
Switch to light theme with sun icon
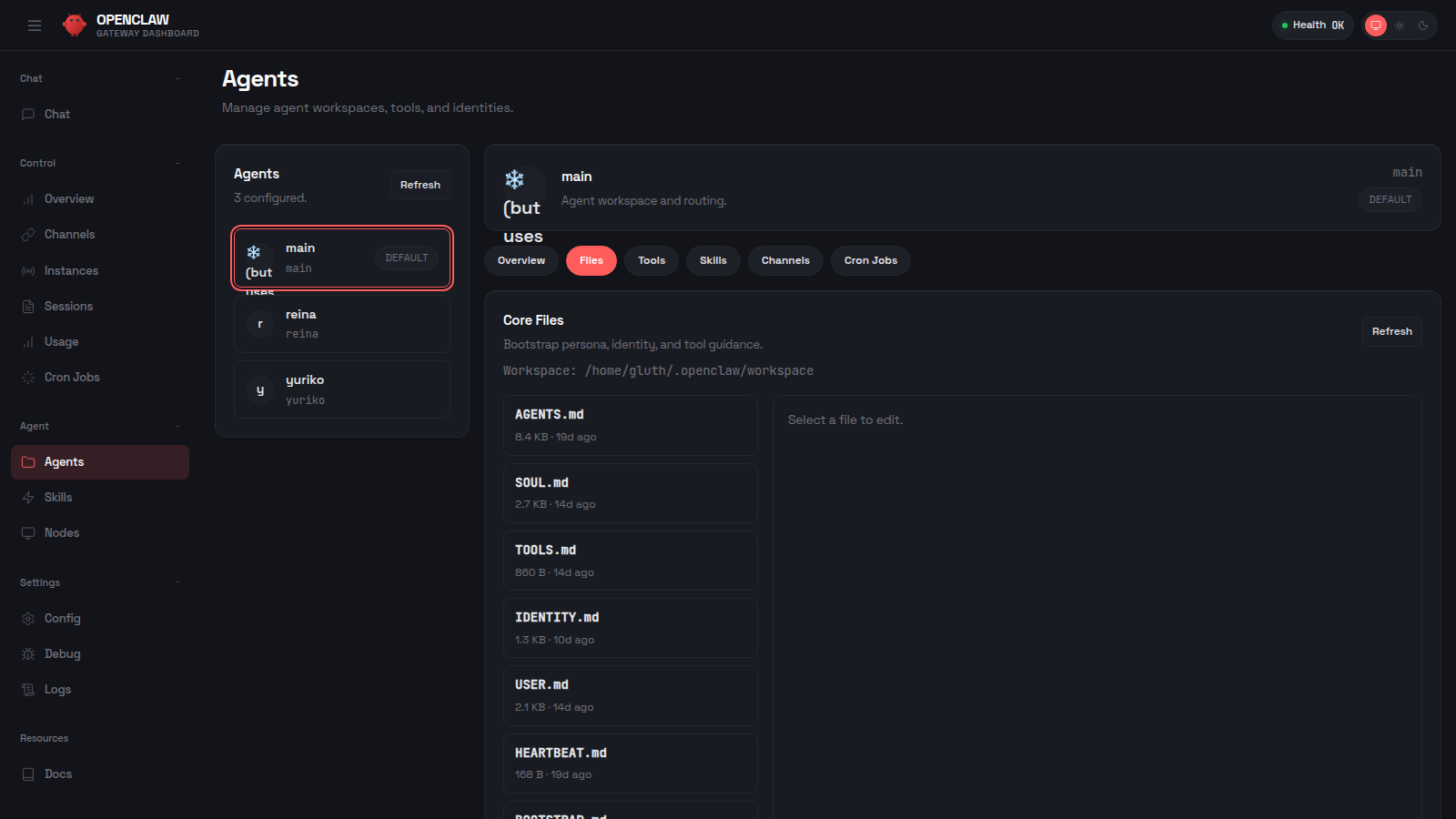(1399, 25)
